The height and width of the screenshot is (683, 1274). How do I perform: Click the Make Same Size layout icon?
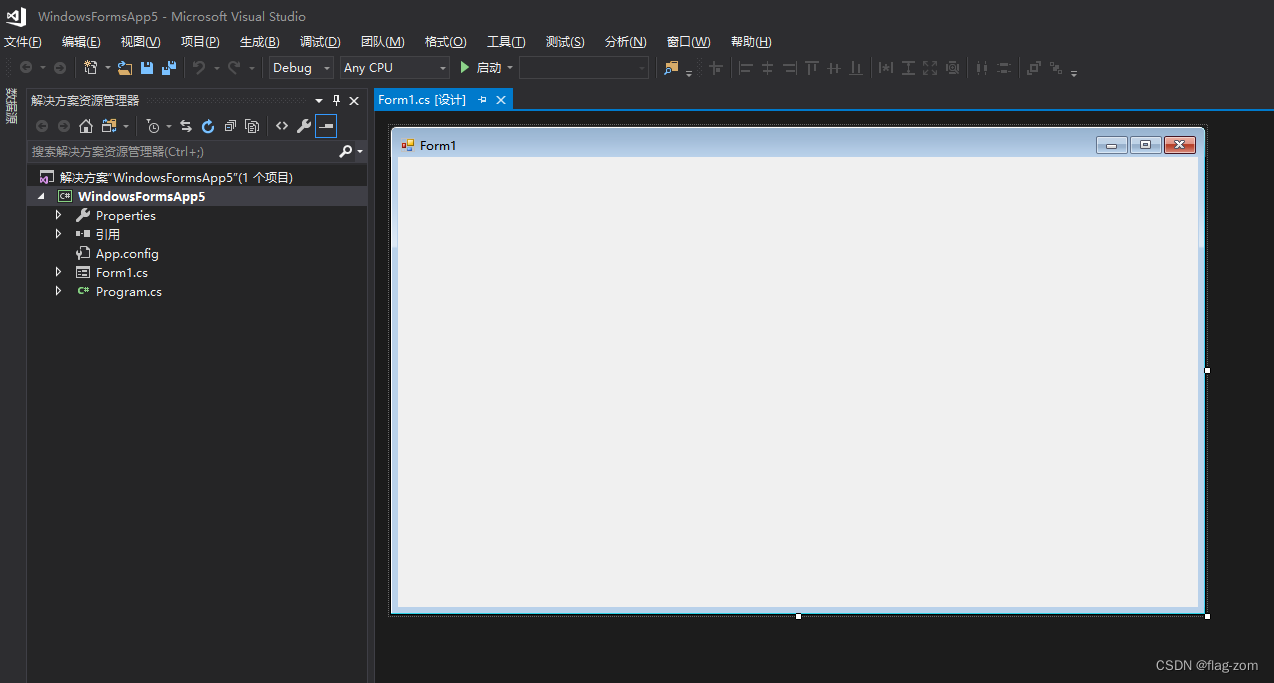(x=930, y=67)
